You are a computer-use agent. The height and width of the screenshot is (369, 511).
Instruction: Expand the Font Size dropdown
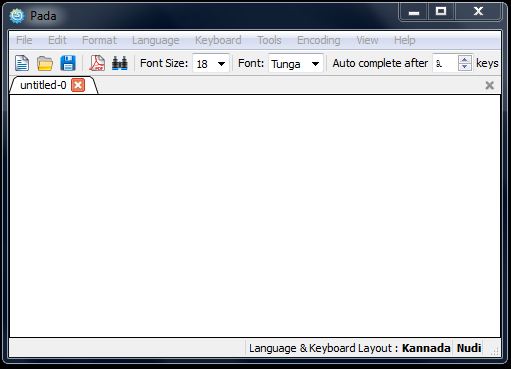point(221,63)
